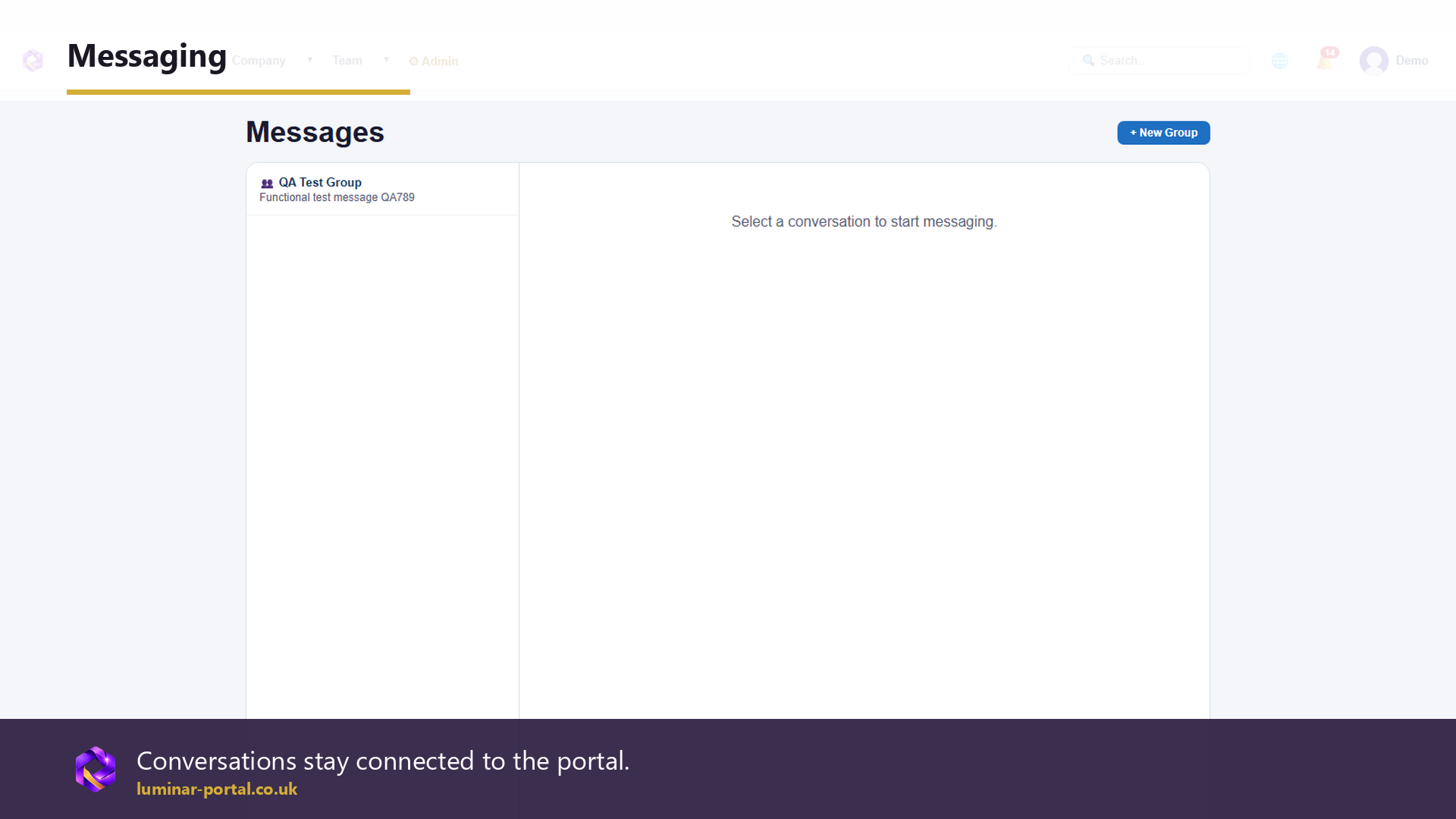Open the notifications bell

1326,59
